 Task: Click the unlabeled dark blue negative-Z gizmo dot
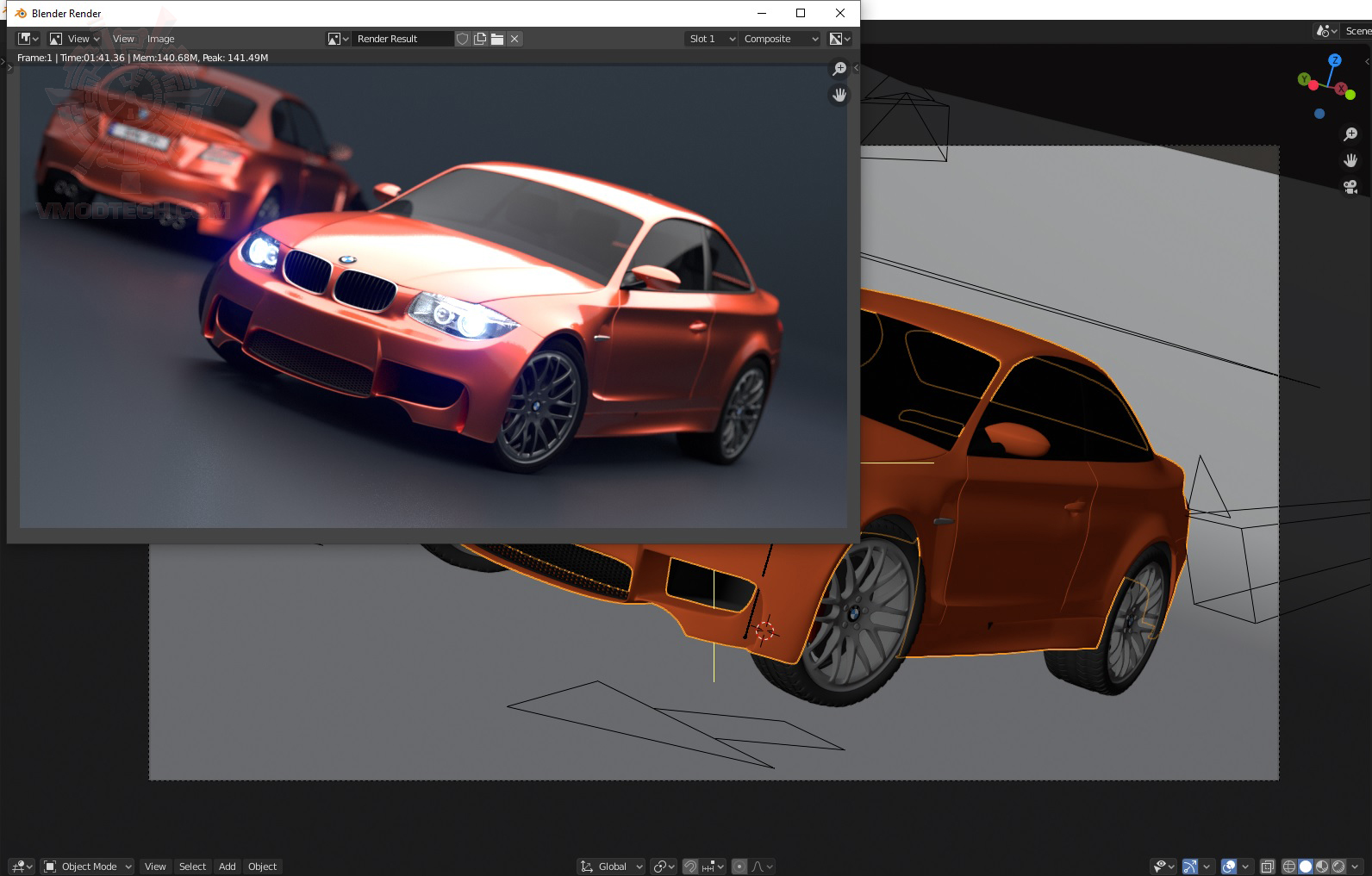click(x=1319, y=114)
